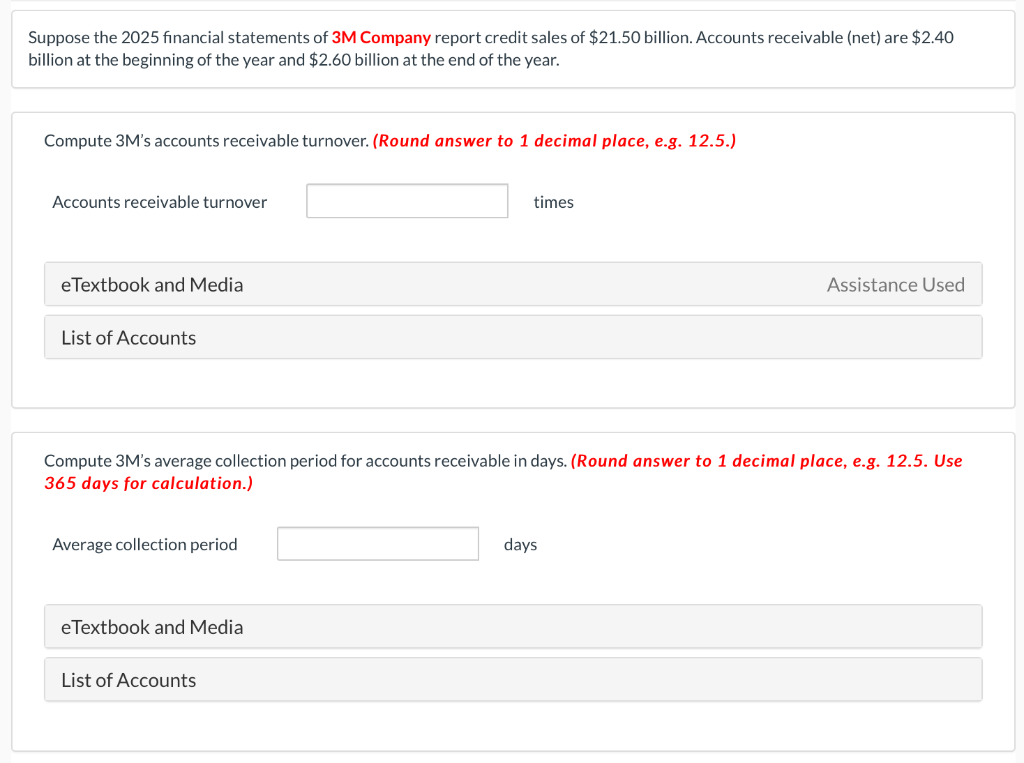Click the Accounts receivable turnover input box
Image resolution: width=1024 pixels, height=763 pixels.
tap(407, 201)
